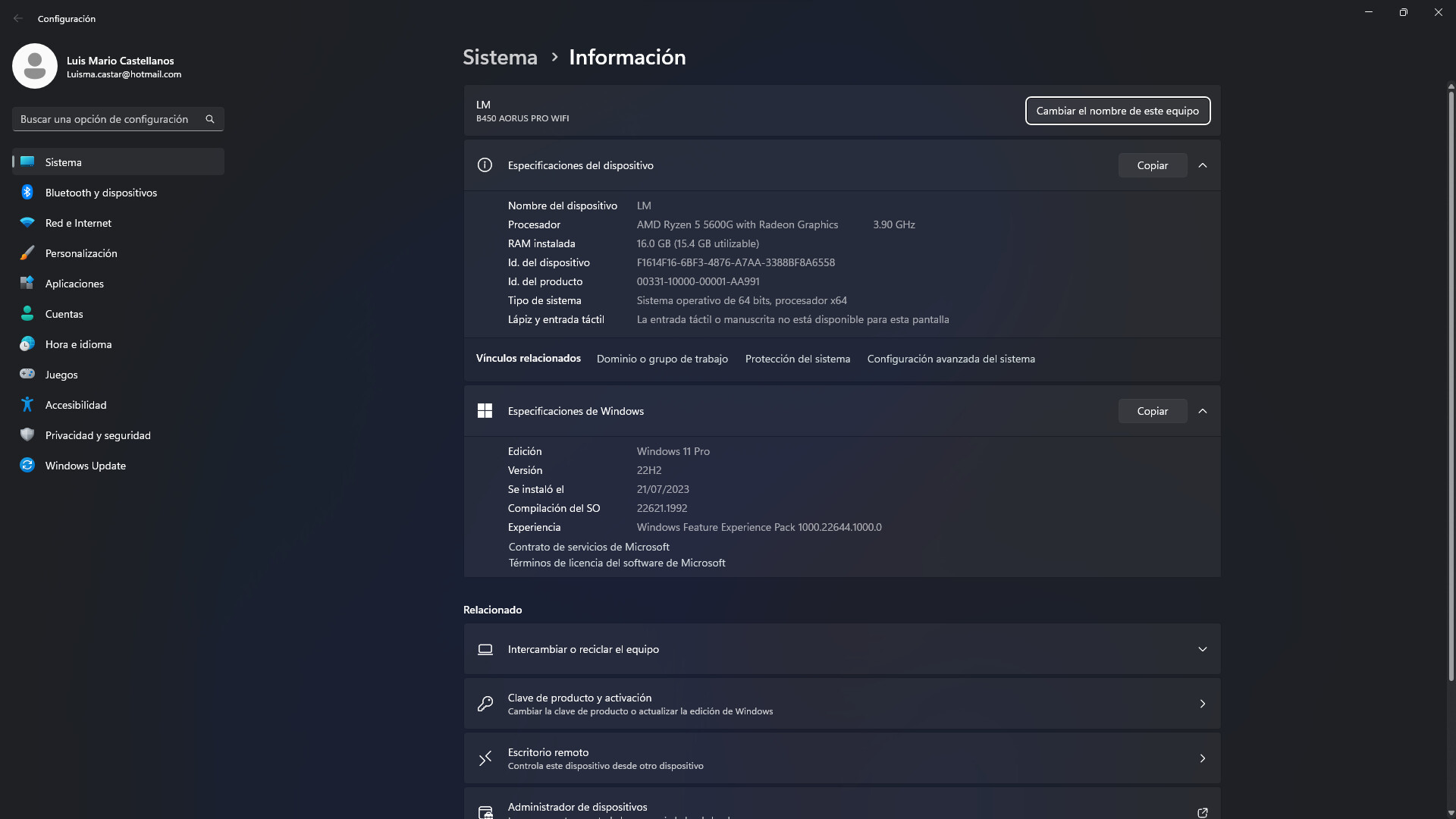Screen dimensions: 1456x819
Task: Click the settings search input field
Action: click(x=118, y=119)
